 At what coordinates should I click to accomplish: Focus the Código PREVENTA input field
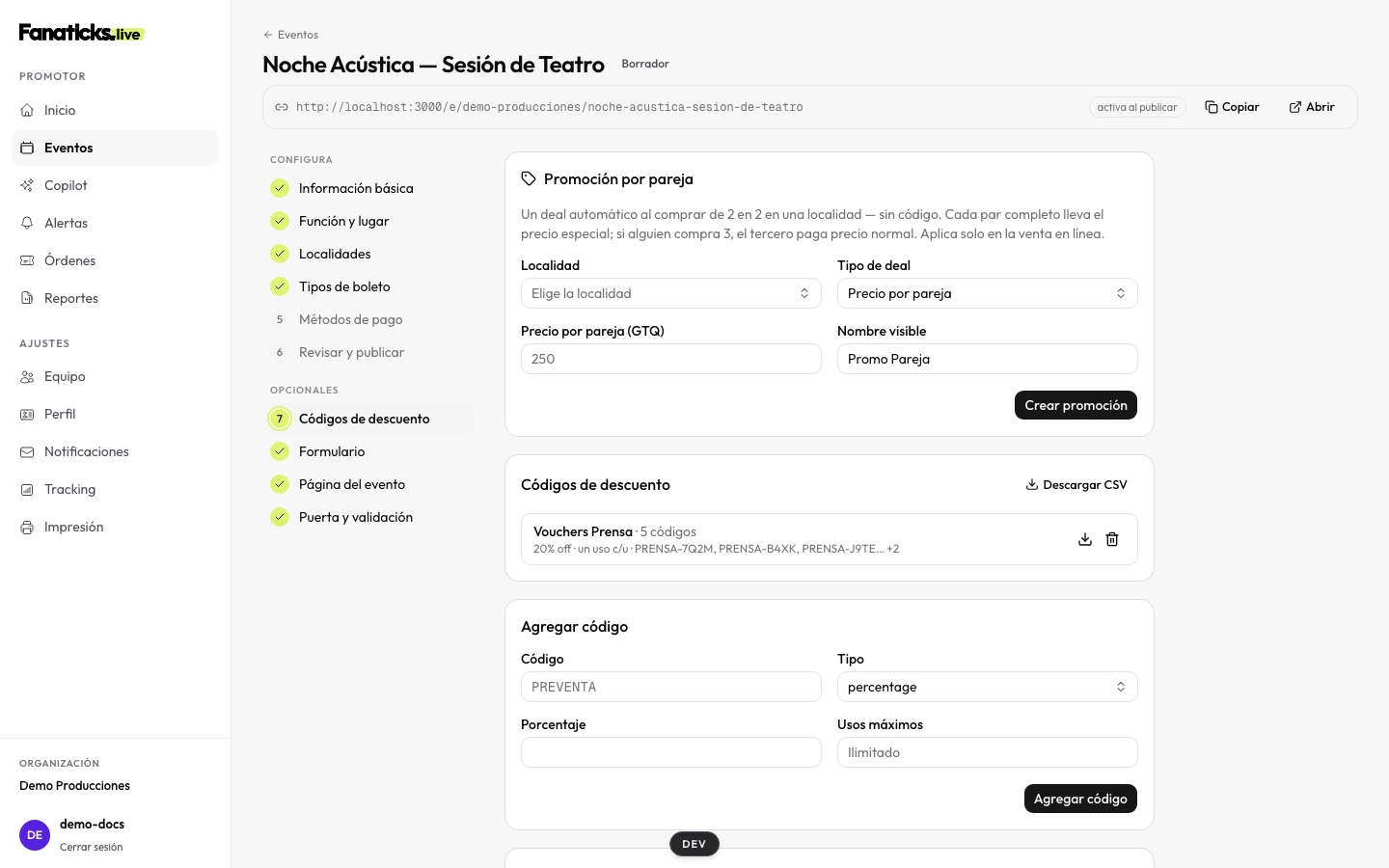pos(671,687)
